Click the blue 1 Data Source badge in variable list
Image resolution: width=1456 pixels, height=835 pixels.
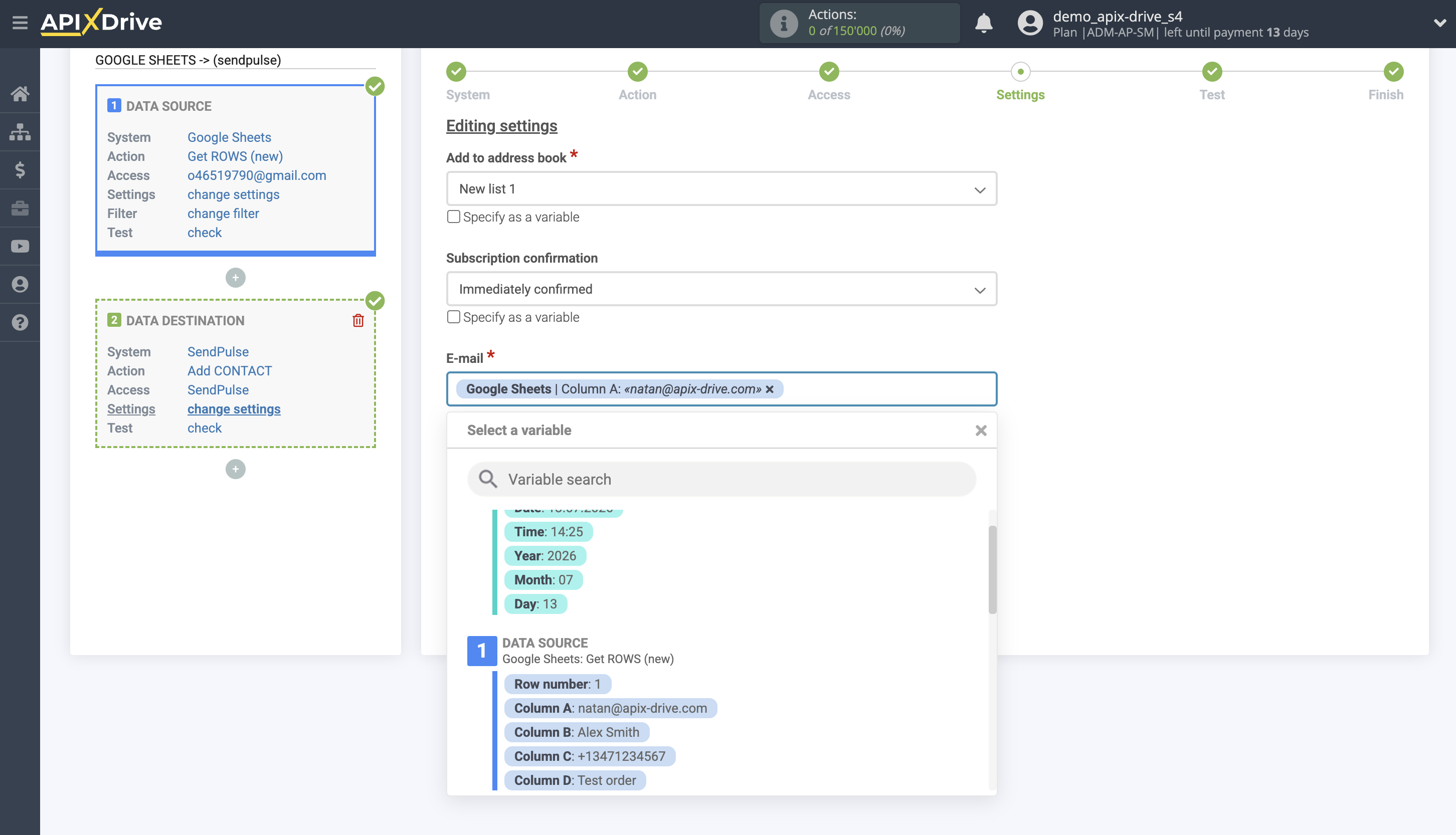(x=481, y=651)
